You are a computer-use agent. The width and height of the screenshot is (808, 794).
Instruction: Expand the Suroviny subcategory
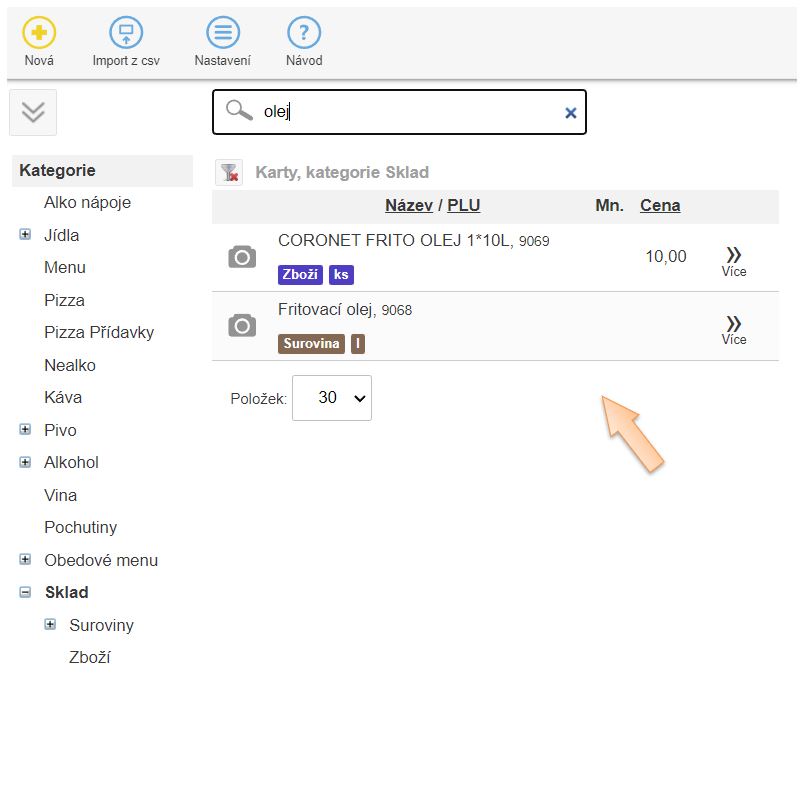pyautogui.click(x=50, y=625)
